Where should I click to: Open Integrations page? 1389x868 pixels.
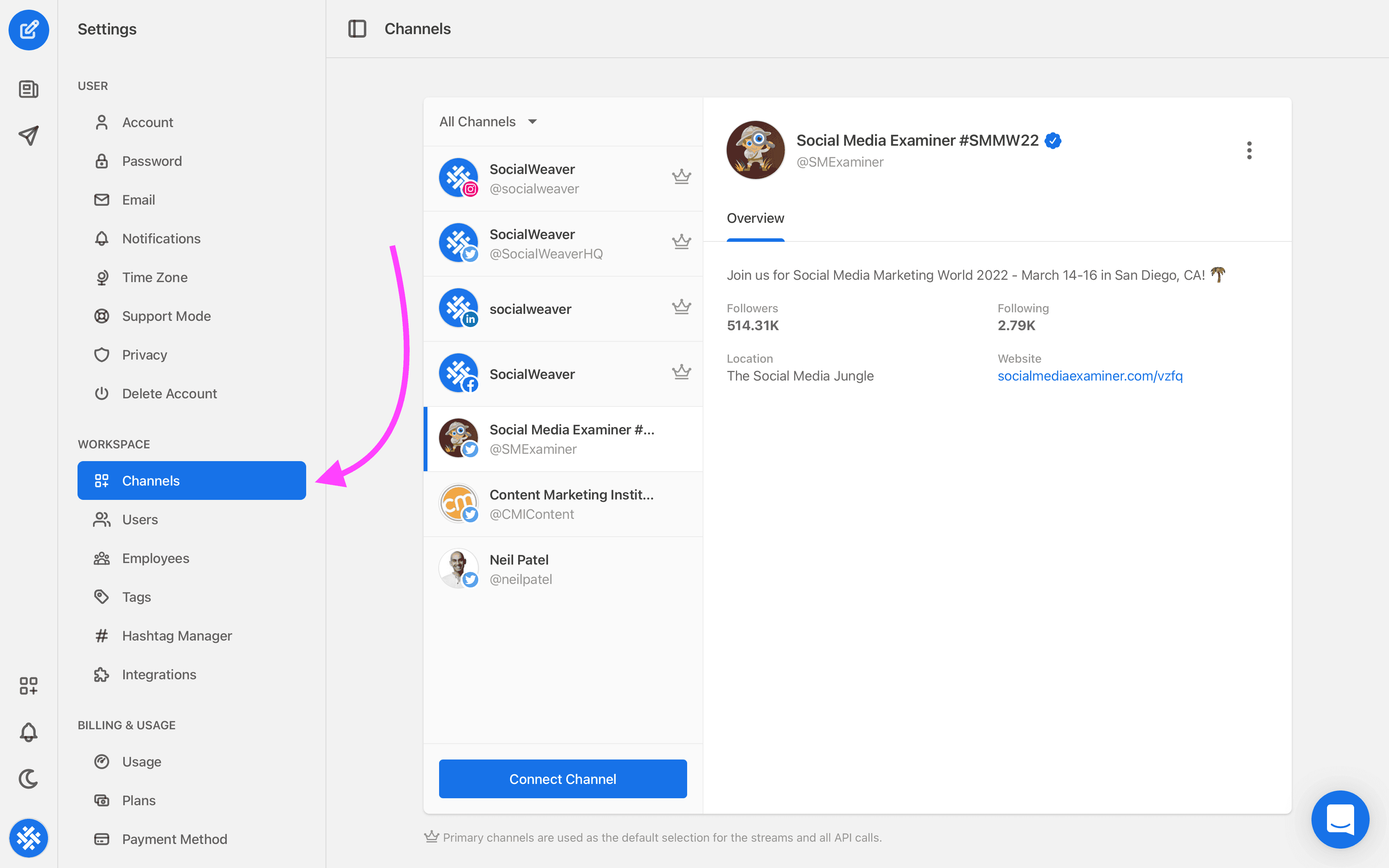click(x=192, y=675)
